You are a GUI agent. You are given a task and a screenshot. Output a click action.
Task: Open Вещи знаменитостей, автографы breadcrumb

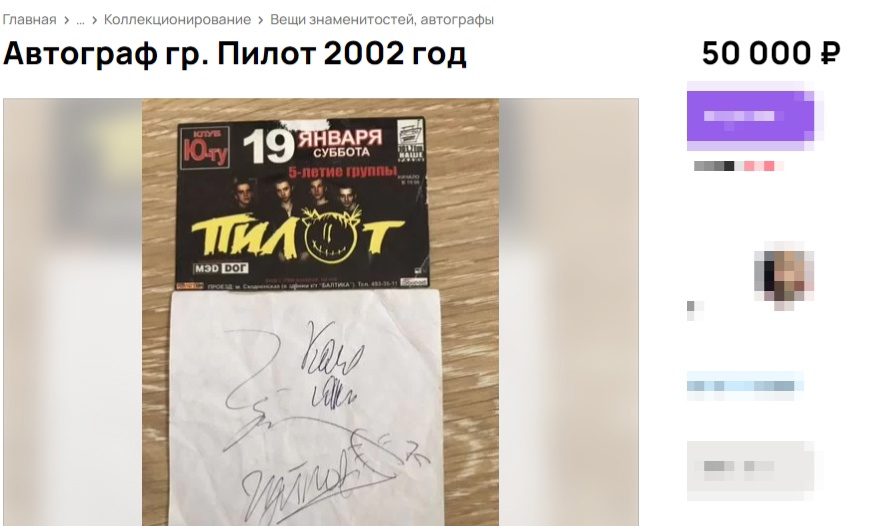coord(382,19)
